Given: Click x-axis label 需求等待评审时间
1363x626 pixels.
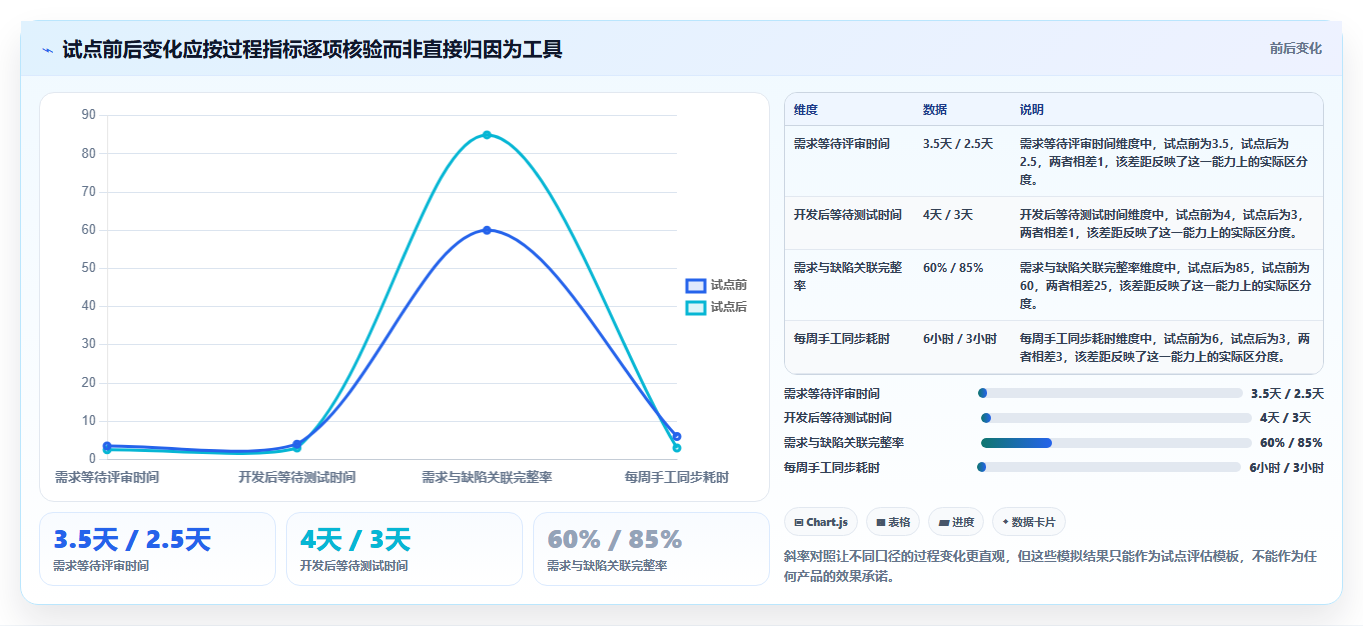Looking at the screenshot, I should (107, 478).
